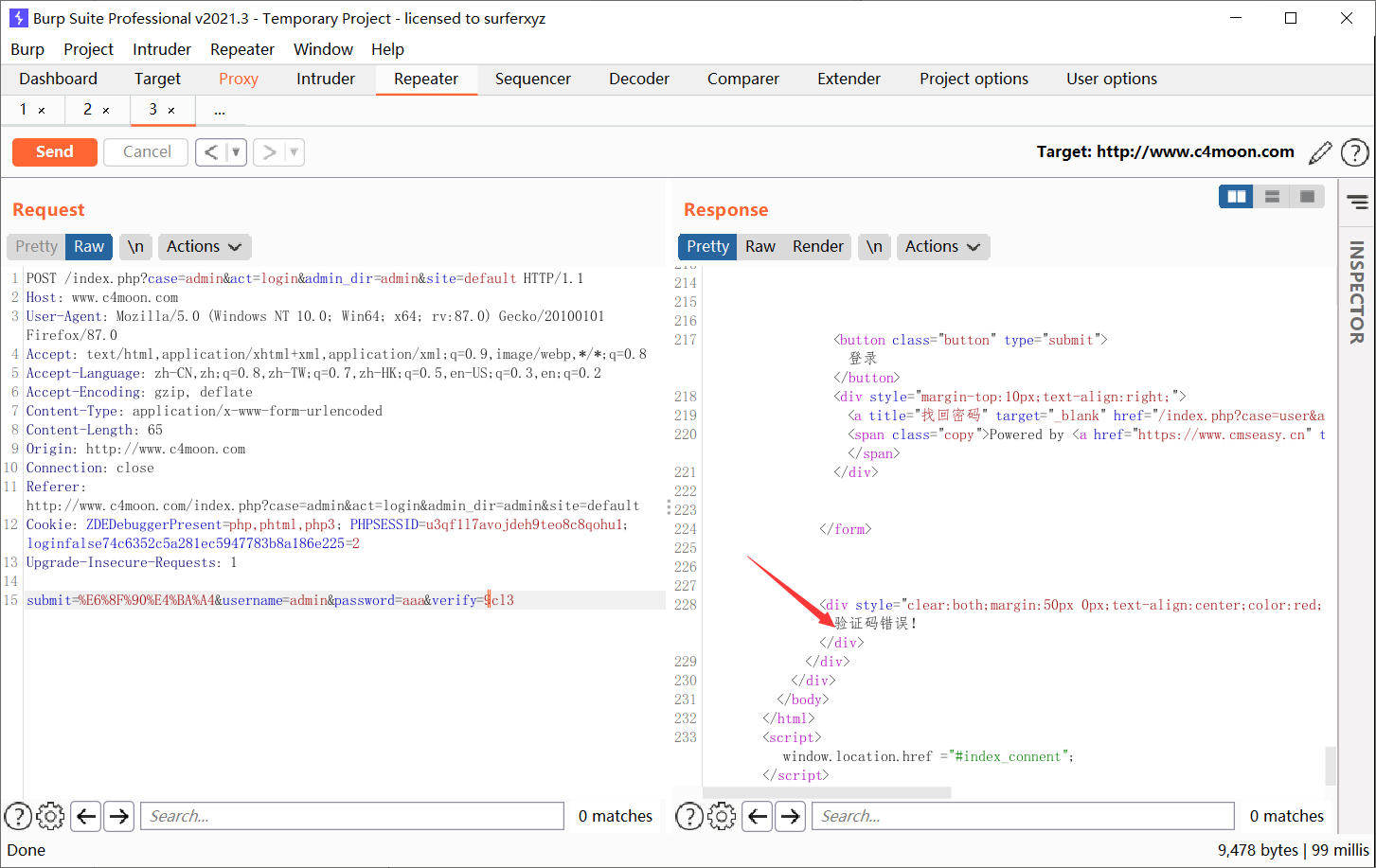Open response search help icon

(689, 816)
